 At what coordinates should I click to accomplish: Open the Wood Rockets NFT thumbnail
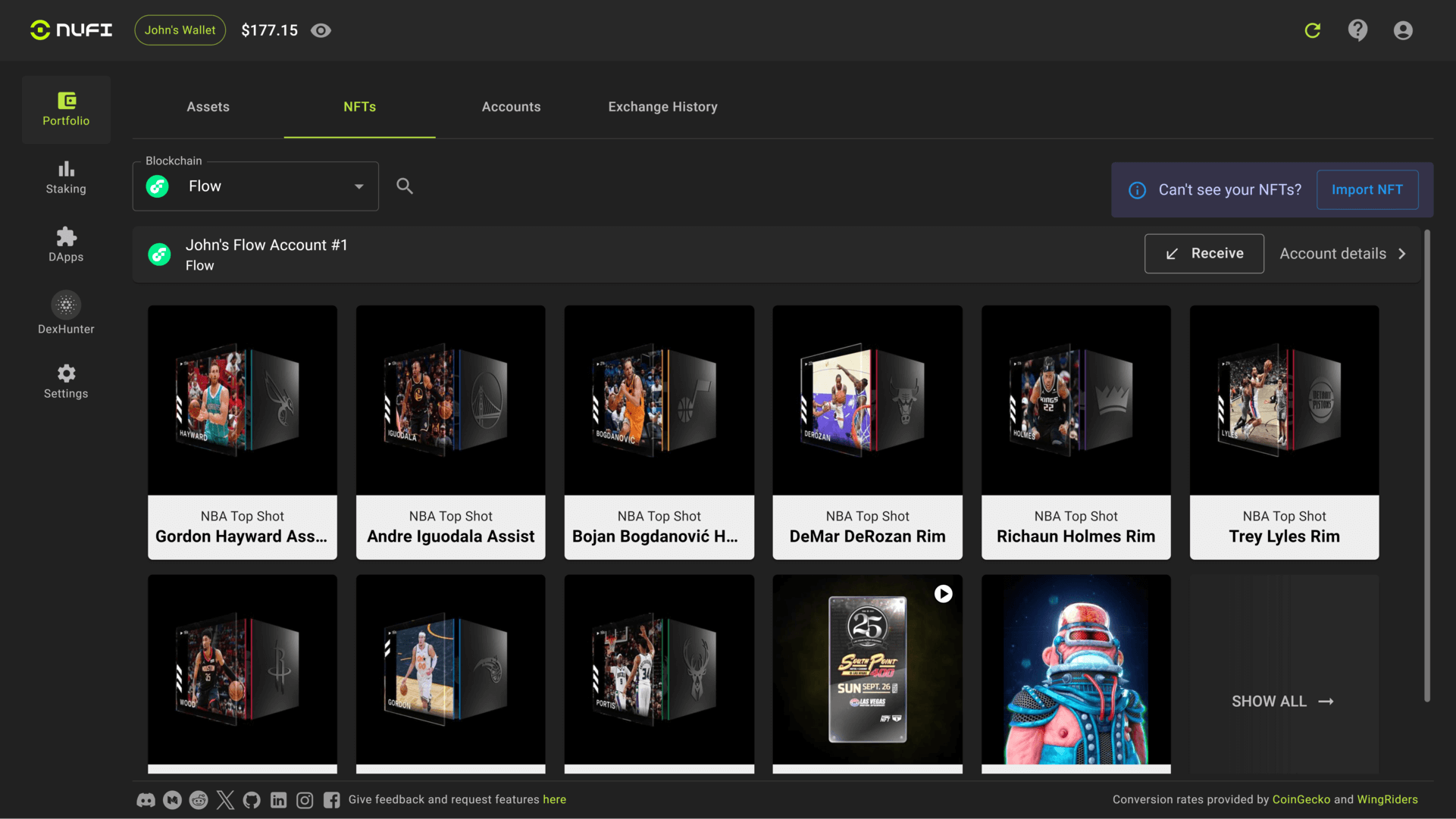[243, 670]
